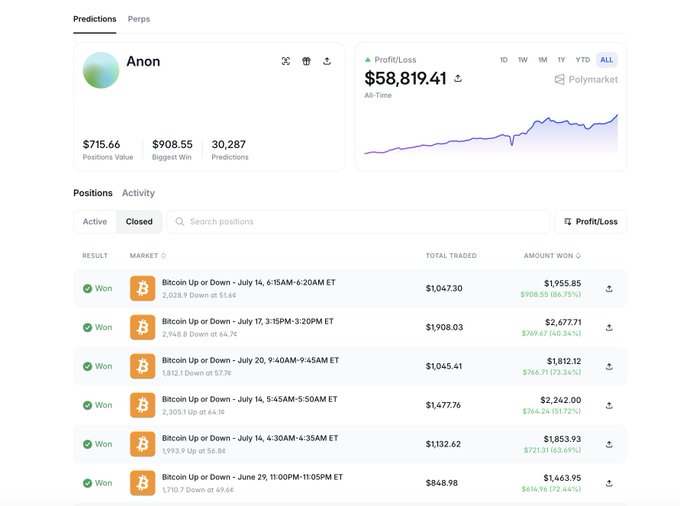Show Closed positions
This screenshot has width=680, height=506.
coord(139,222)
